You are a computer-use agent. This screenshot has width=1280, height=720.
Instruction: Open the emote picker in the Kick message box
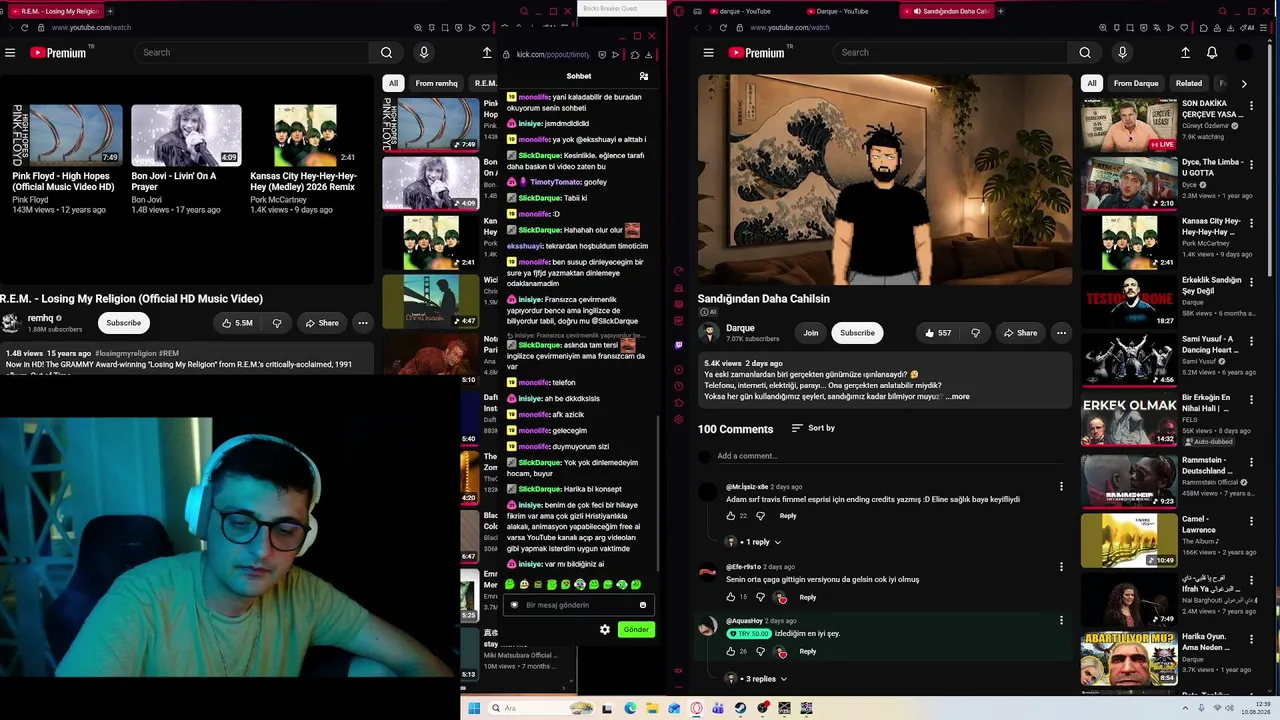(643, 605)
